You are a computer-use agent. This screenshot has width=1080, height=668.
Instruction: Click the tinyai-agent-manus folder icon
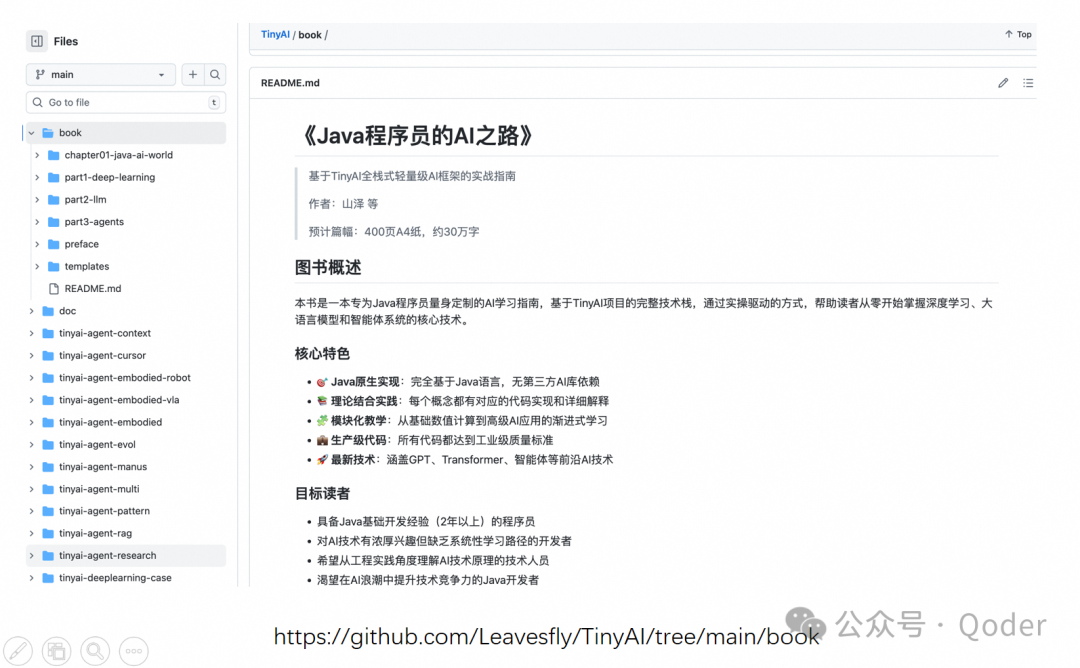click(x=48, y=467)
